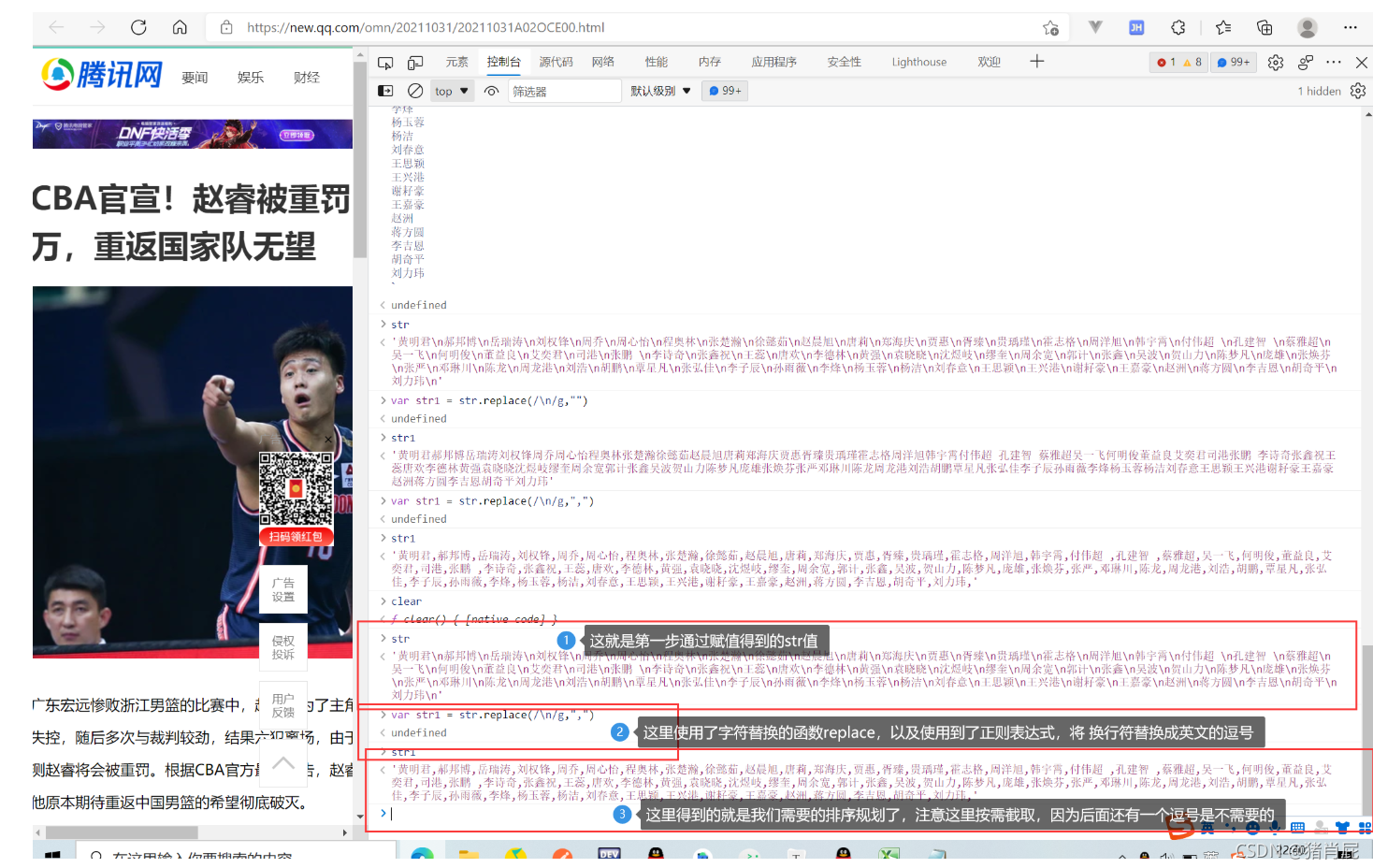Click the webpage horizontal scrollbar
Viewport: 1373px width, 868px height.
point(123,832)
